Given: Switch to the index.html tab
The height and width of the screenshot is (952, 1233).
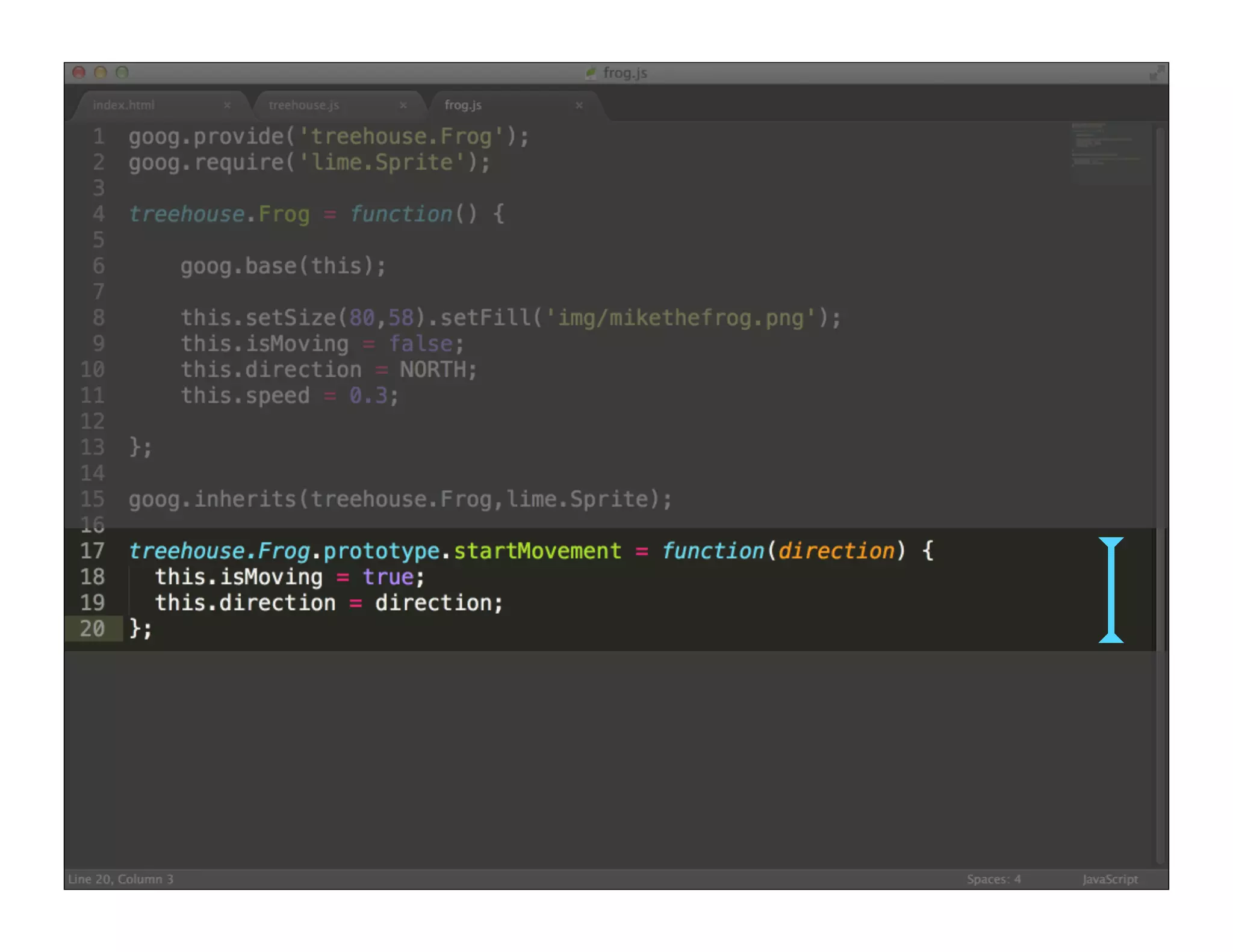Looking at the screenshot, I should coord(124,105).
